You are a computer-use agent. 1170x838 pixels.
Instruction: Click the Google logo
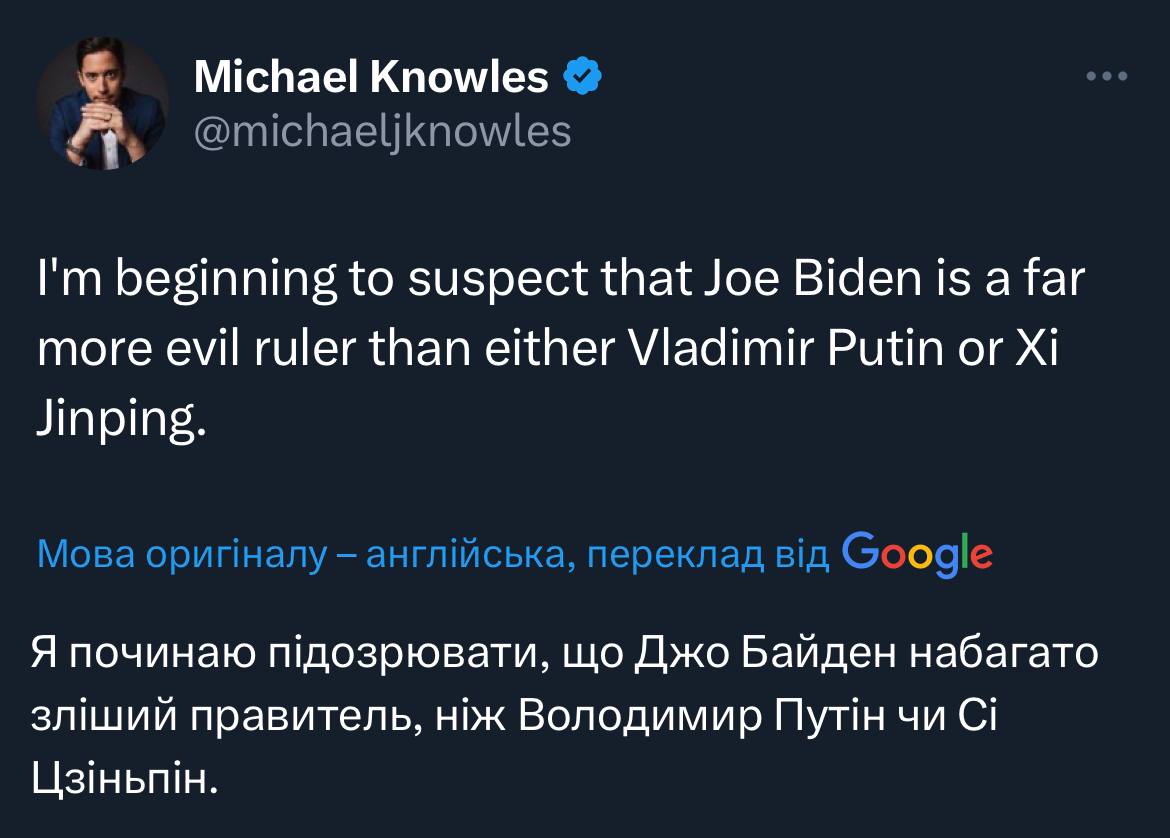click(x=918, y=552)
